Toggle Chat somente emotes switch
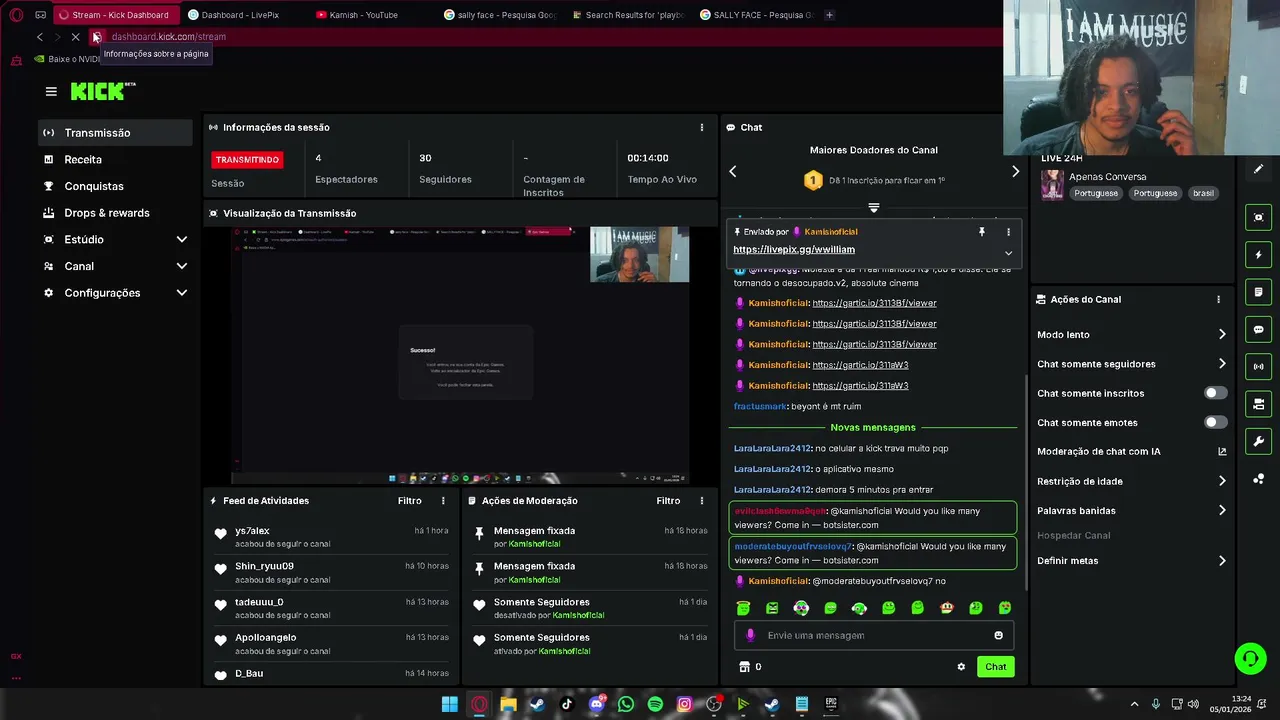 [x=1215, y=422]
